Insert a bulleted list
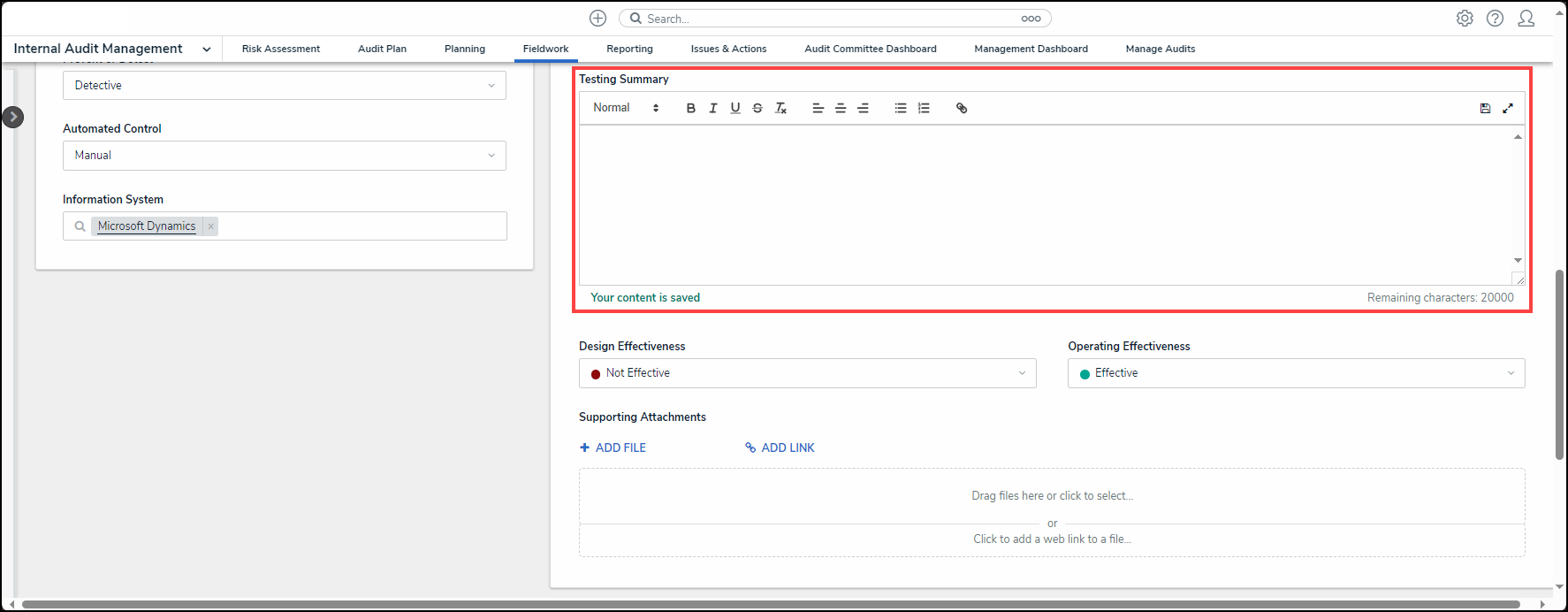This screenshot has height=612, width=1568. pos(900,108)
